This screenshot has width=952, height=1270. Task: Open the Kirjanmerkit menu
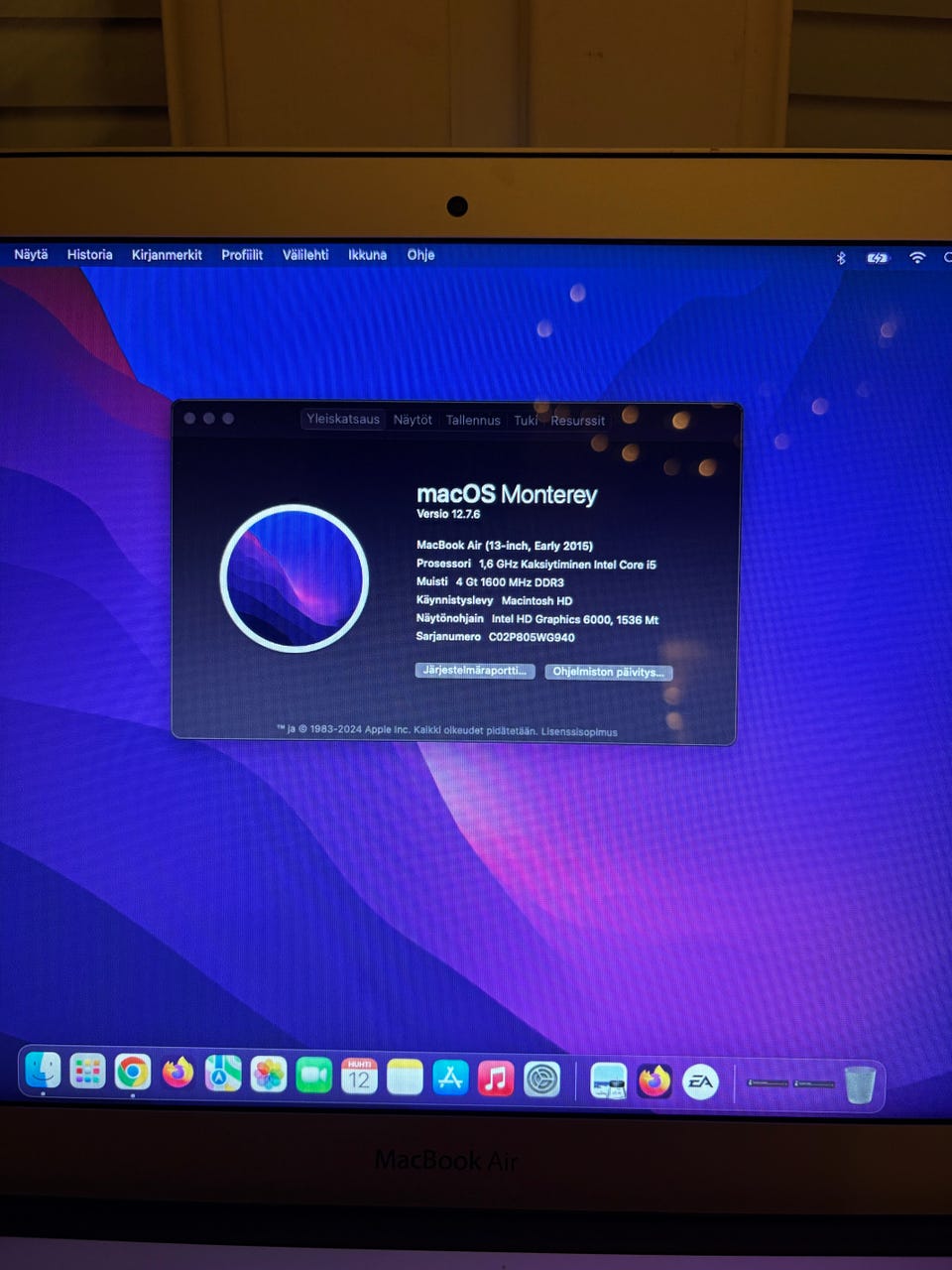[x=167, y=255]
